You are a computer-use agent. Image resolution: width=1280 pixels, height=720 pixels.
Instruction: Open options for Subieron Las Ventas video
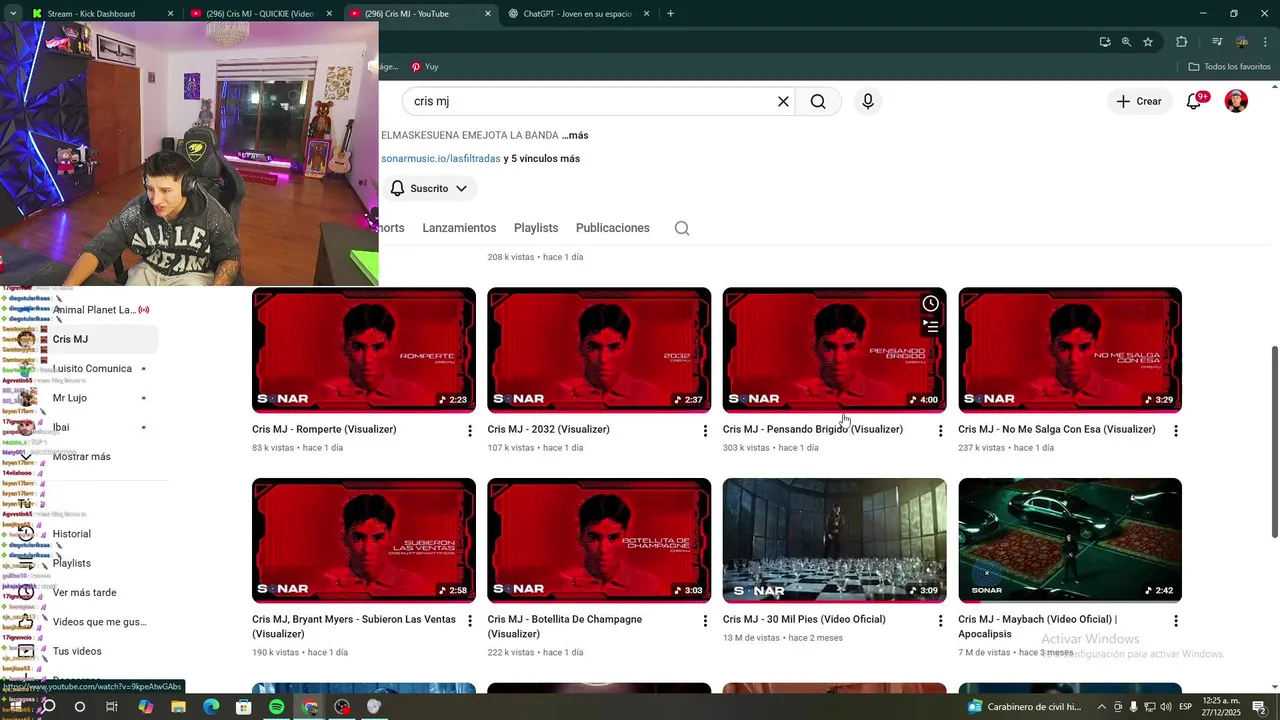coord(470,621)
